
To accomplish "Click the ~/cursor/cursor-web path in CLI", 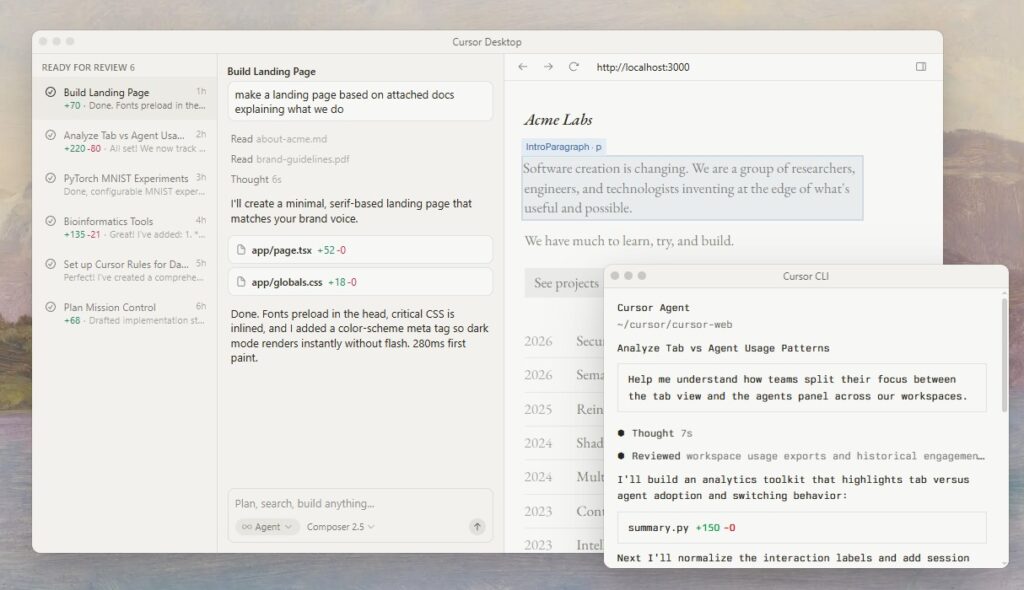I will [675, 325].
